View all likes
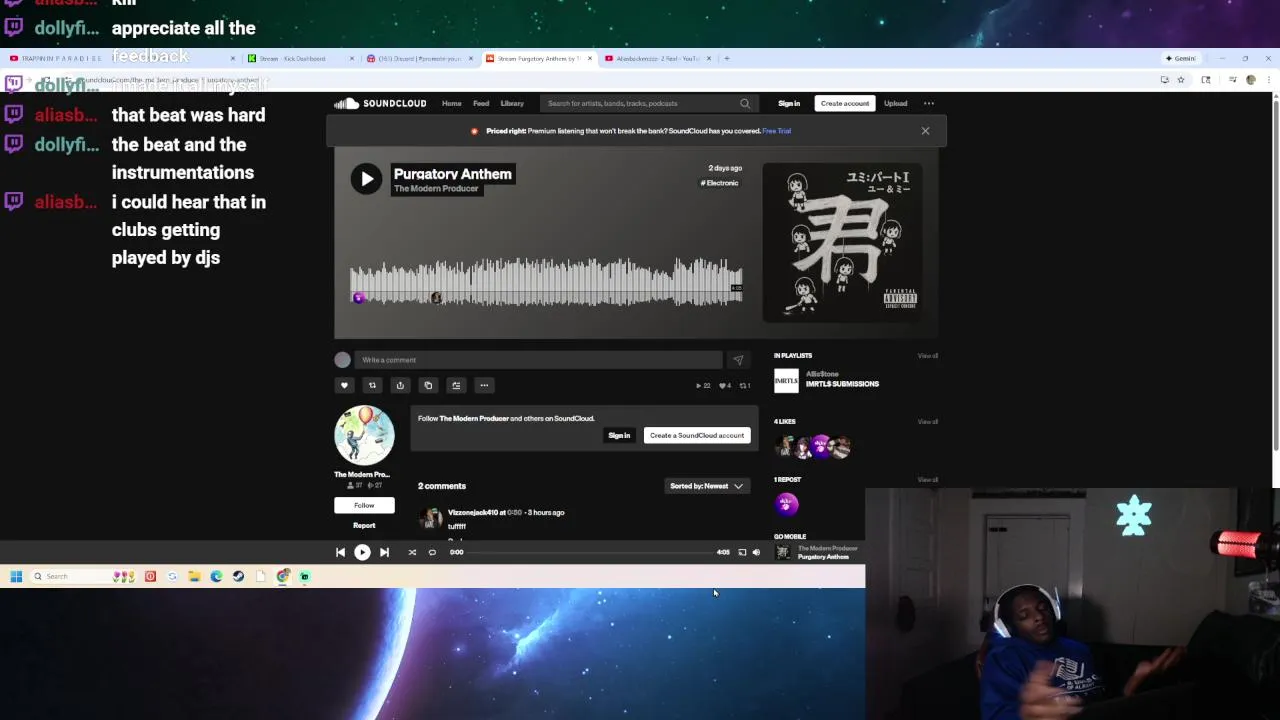This screenshot has height=720, width=1280. [928, 422]
